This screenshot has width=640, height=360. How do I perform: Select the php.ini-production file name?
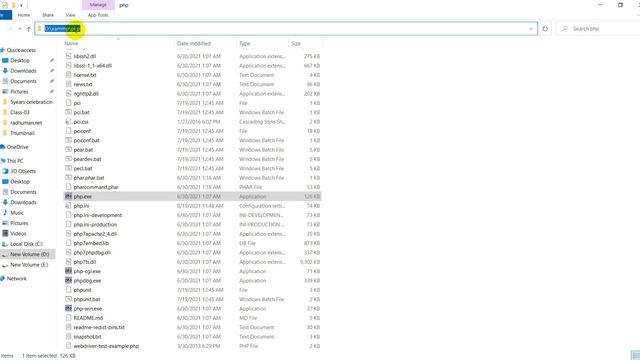pos(95,224)
